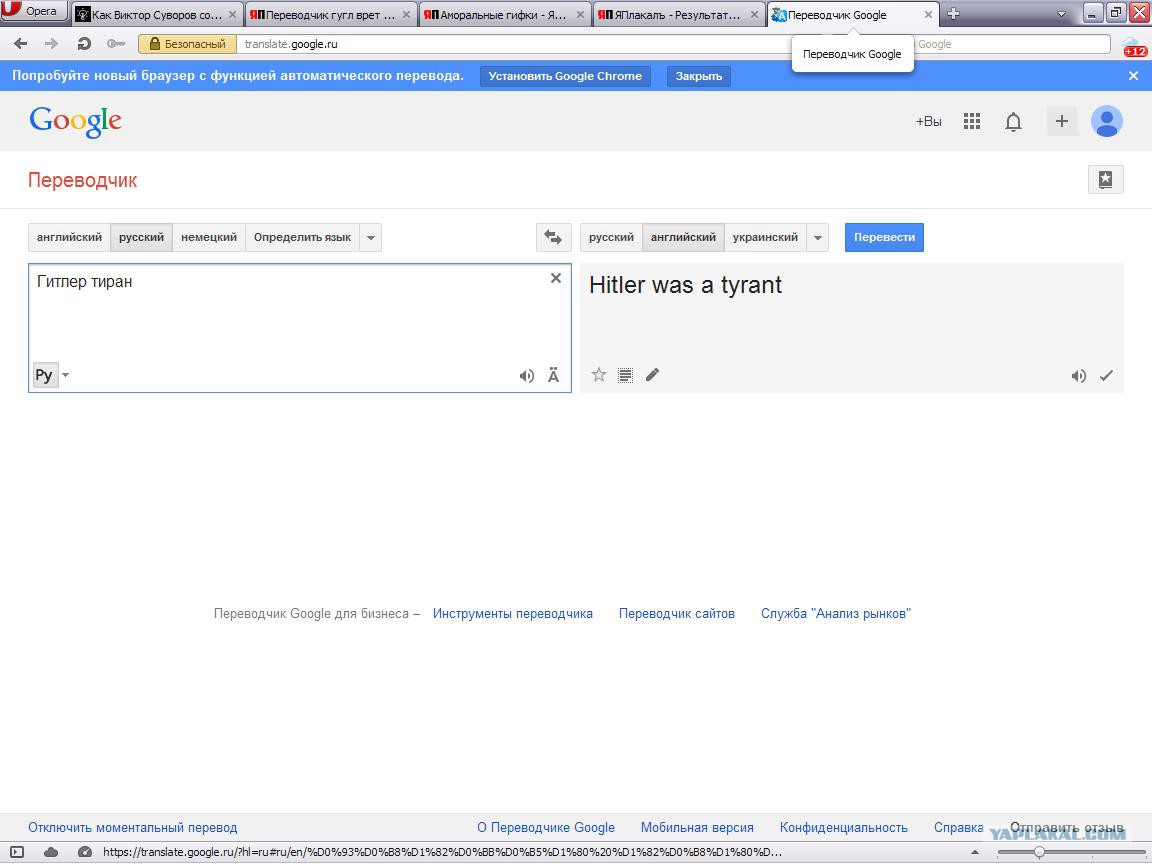Click Отключить моментальный перевод
Screen dimensions: 1152x864
click(132, 827)
